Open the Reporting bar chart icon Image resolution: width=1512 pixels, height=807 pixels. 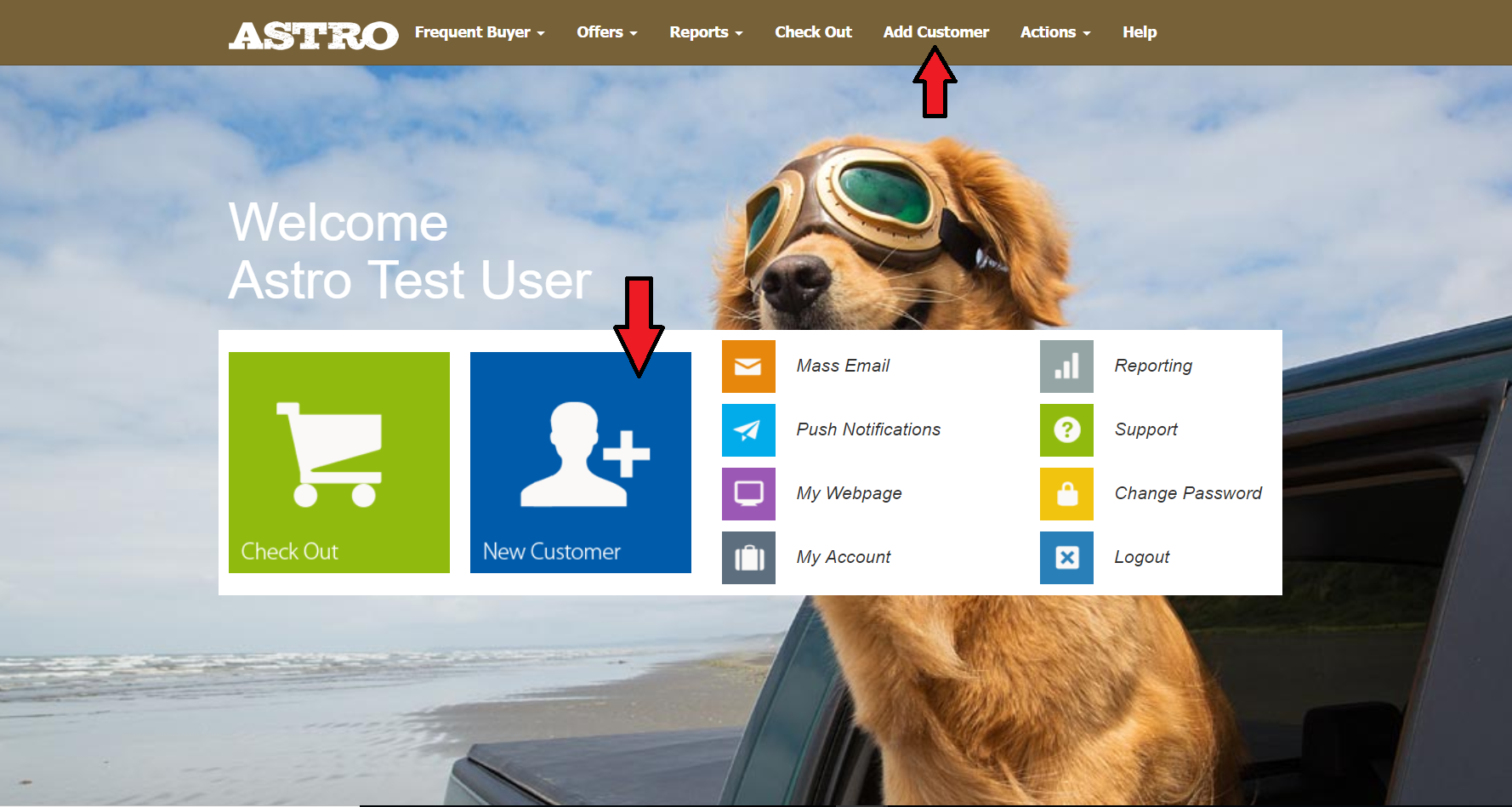click(1066, 367)
